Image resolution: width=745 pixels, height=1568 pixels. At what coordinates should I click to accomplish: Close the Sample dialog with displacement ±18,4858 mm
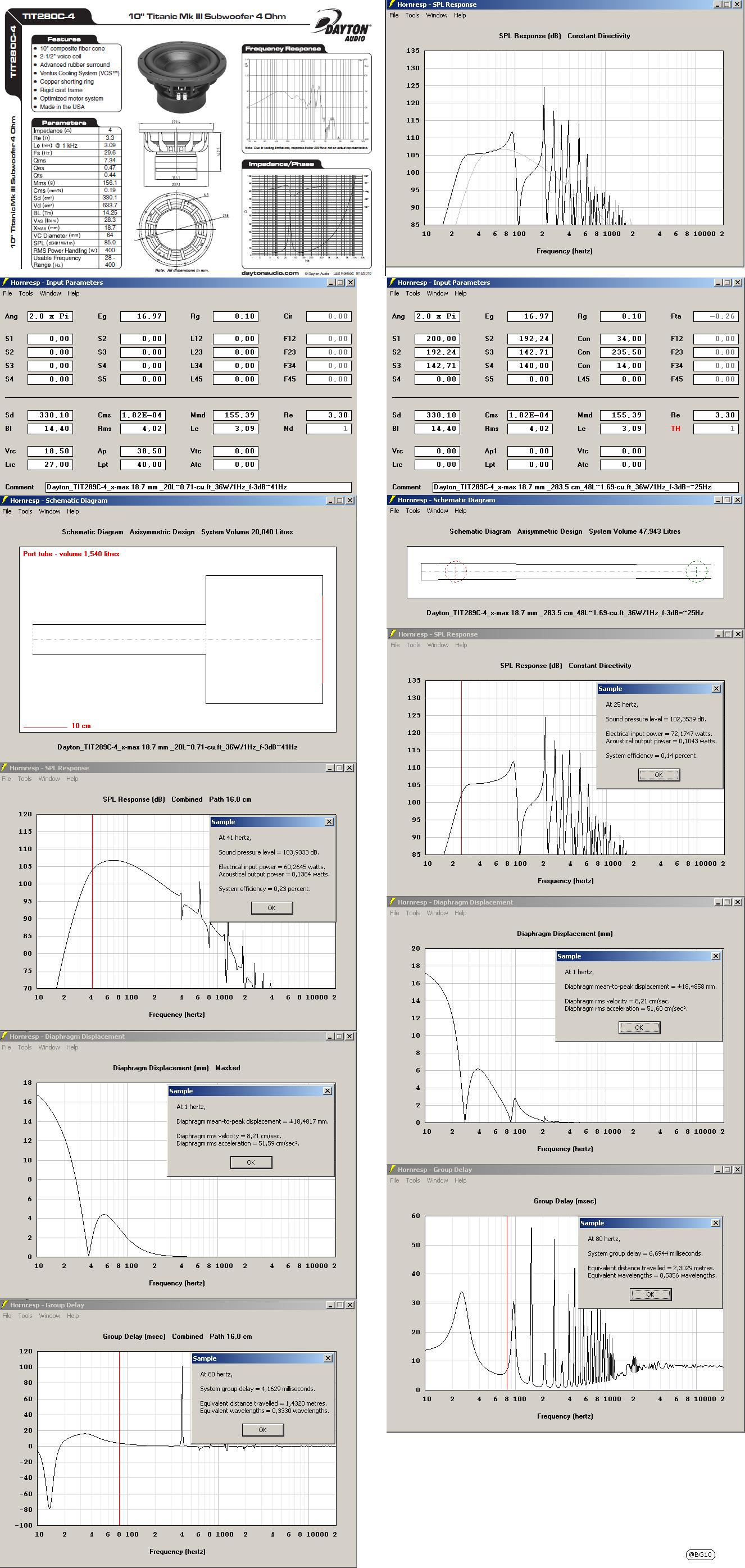coord(716,956)
